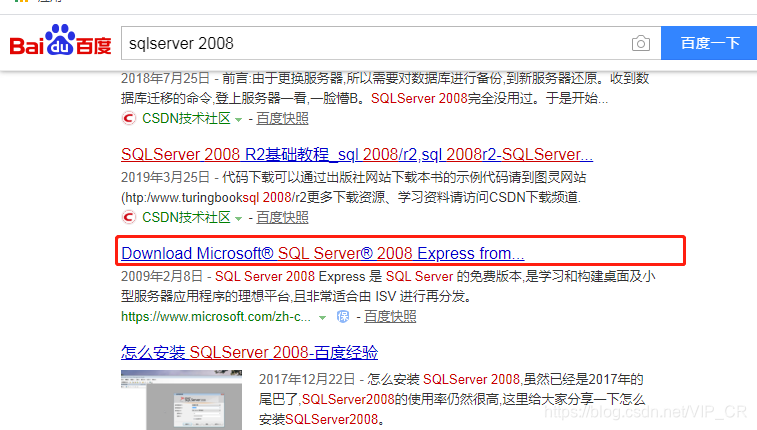This screenshot has width=757, height=430.
Task: Click CSDN技术社区 source under 2019年3月25日 result
Action: 186,217
